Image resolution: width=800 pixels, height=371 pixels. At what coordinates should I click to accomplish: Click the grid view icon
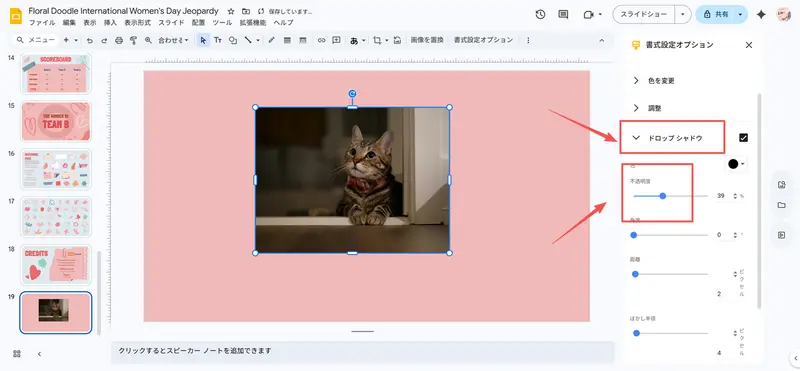click(16, 354)
